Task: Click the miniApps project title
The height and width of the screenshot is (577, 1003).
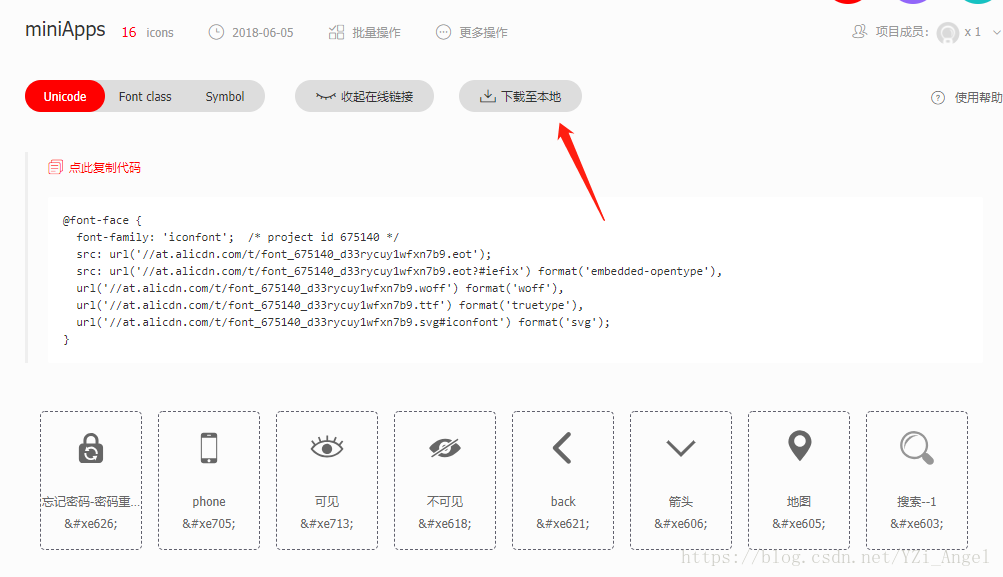Action: coord(65,29)
